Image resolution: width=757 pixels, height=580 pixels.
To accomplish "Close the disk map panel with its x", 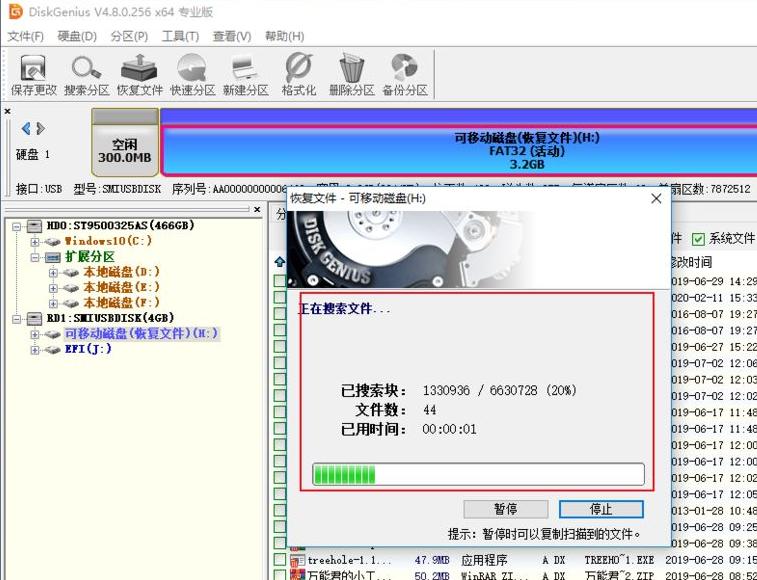I will (x=7, y=112).
